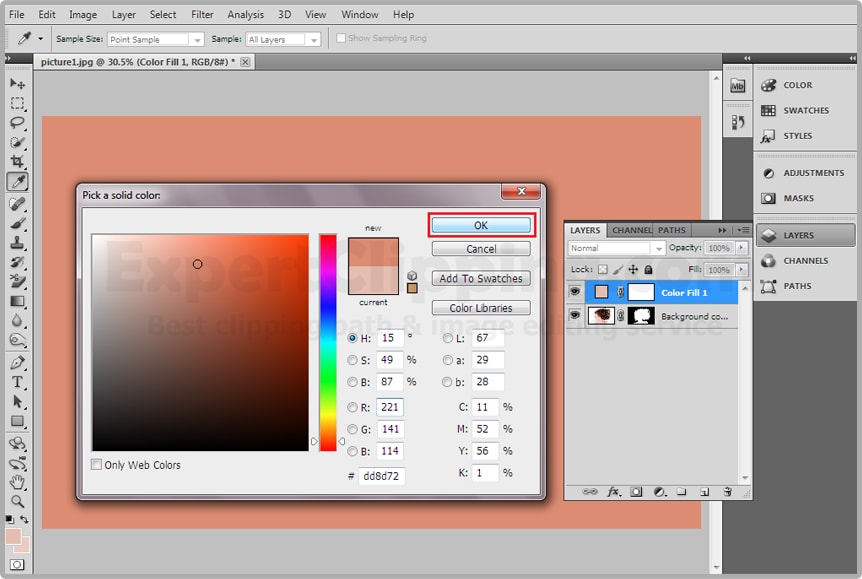Select the Hand tool
The width and height of the screenshot is (862, 579).
coord(17,482)
